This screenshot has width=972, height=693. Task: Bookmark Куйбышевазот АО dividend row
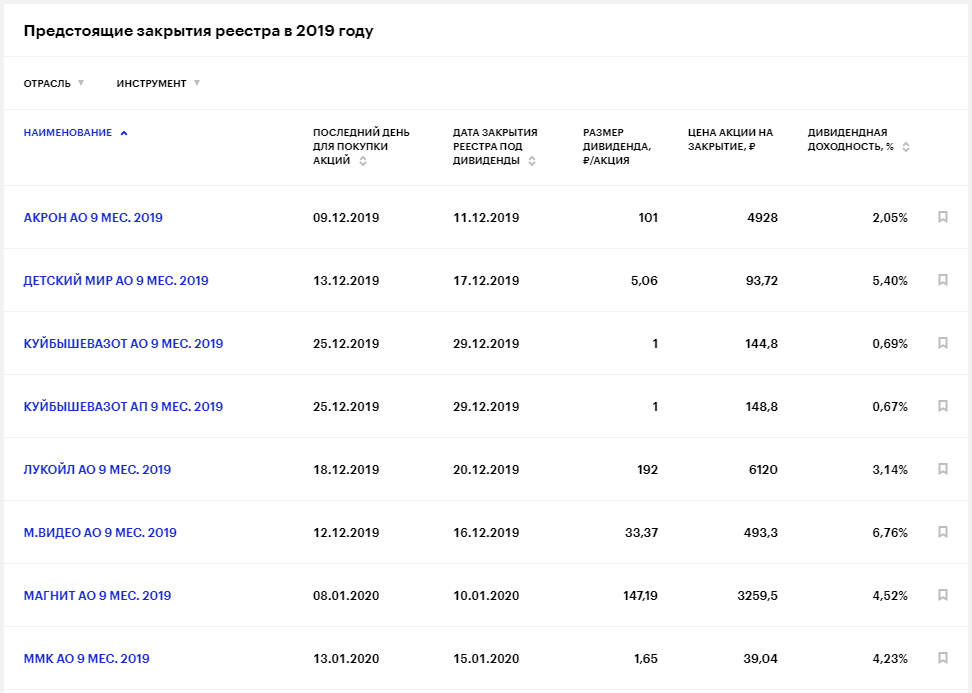tap(942, 343)
